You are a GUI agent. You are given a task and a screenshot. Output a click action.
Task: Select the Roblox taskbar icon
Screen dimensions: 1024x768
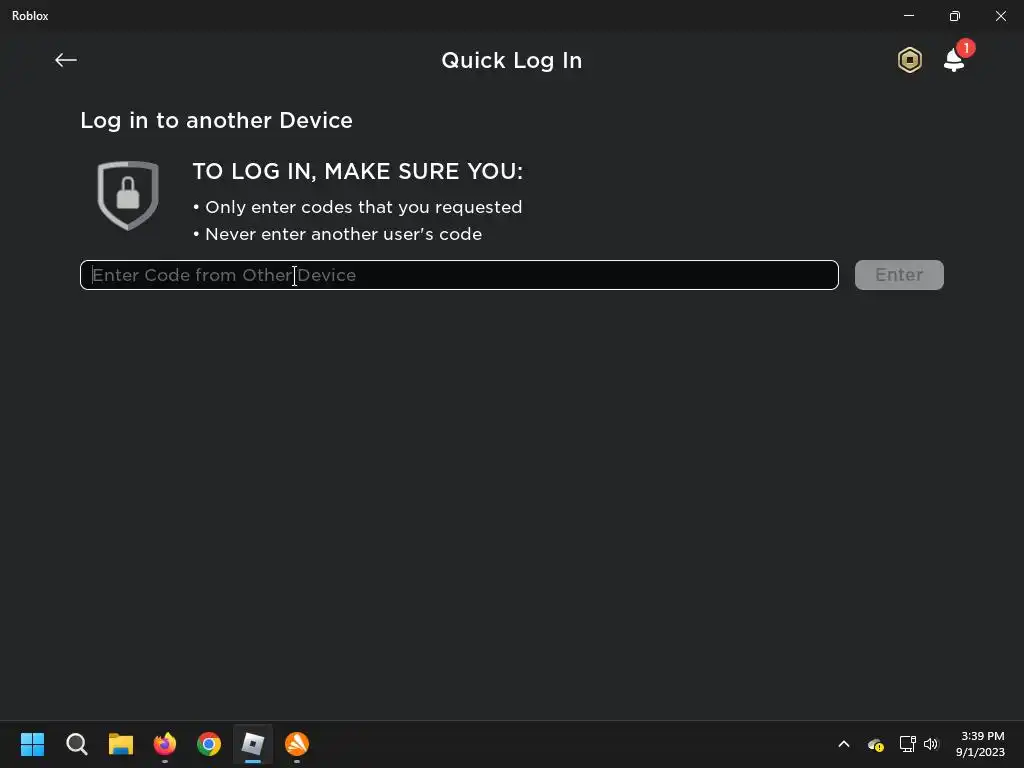click(x=253, y=744)
